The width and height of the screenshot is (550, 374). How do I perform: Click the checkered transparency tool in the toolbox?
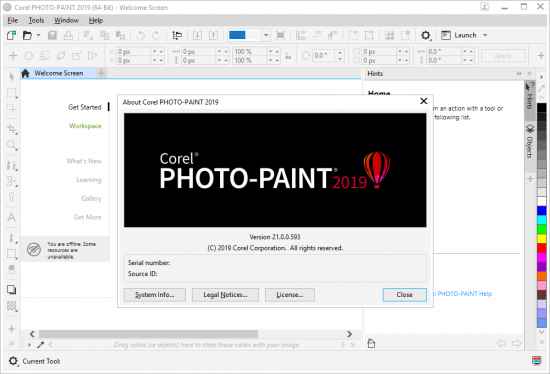point(12,307)
